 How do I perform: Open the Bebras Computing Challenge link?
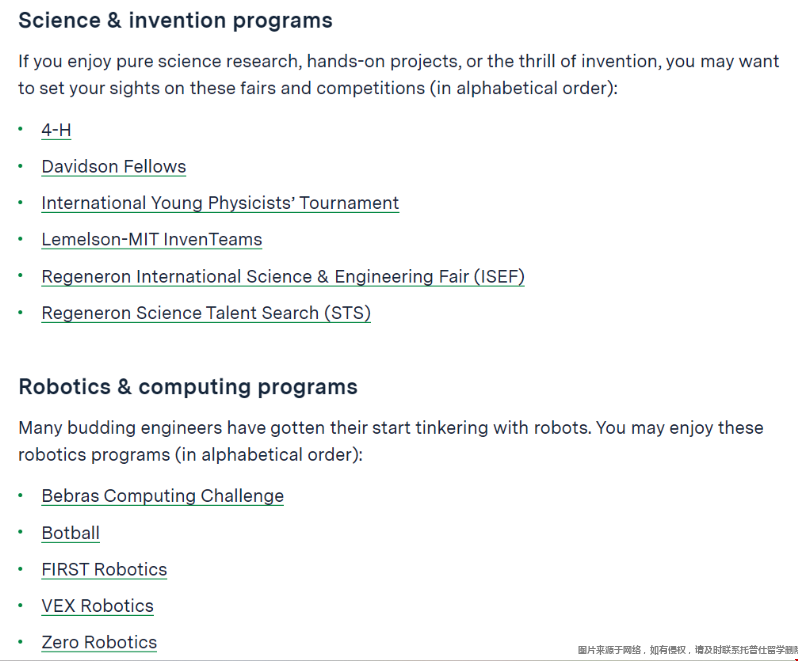click(x=162, y=496)
